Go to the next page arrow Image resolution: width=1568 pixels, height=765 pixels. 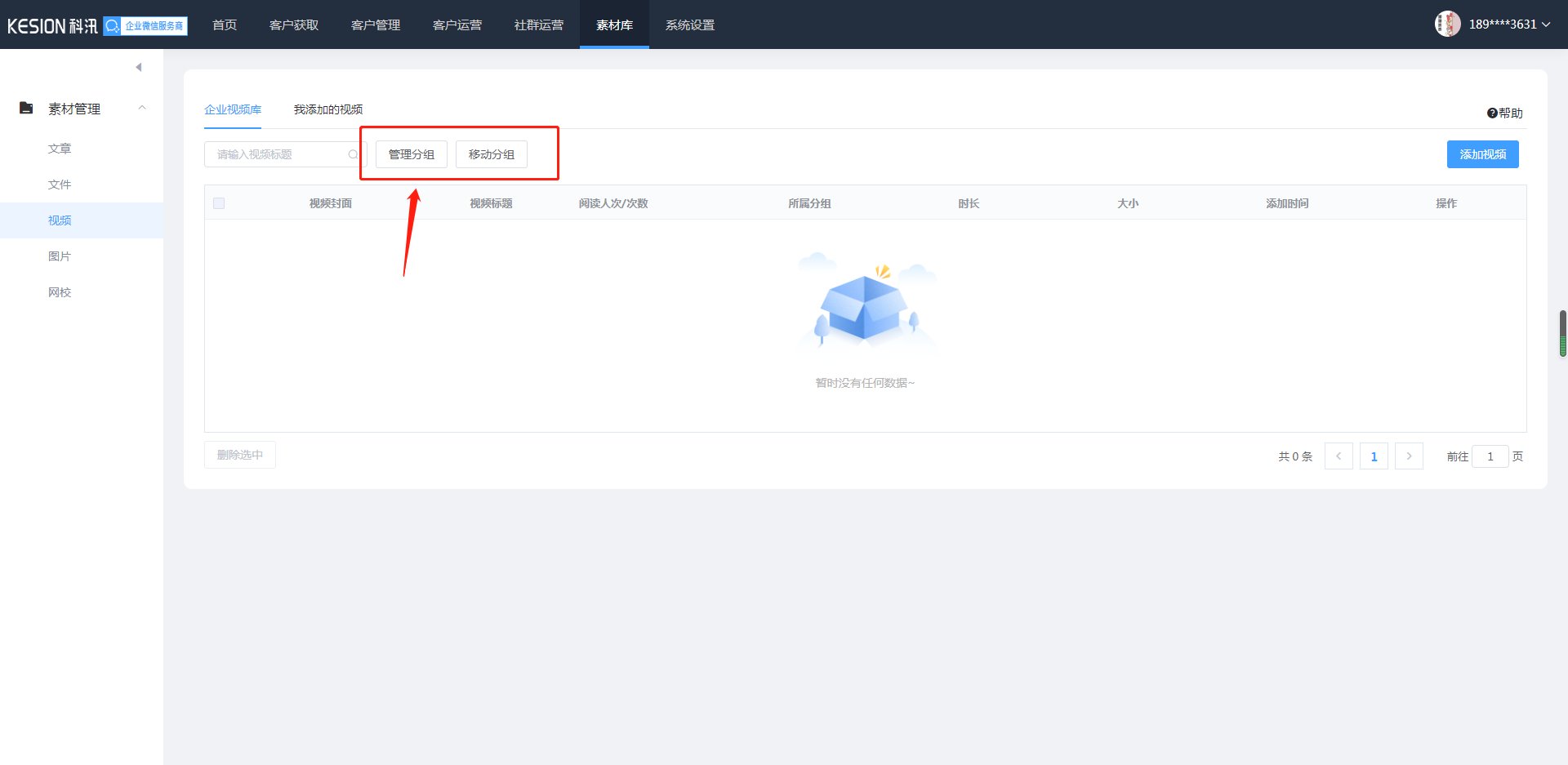click(1409, 456)
